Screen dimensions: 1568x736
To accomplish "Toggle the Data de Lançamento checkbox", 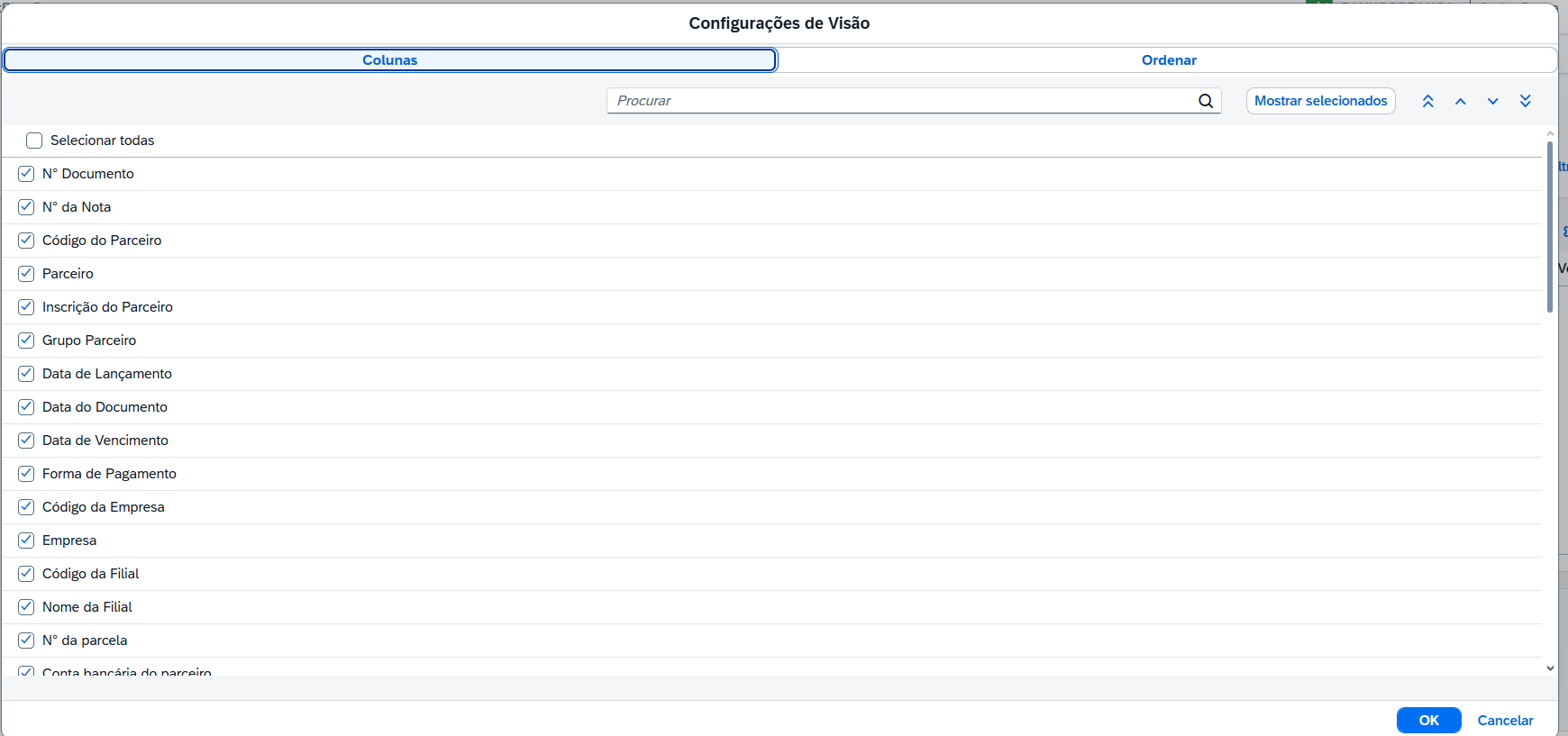I will coord(26,374).
